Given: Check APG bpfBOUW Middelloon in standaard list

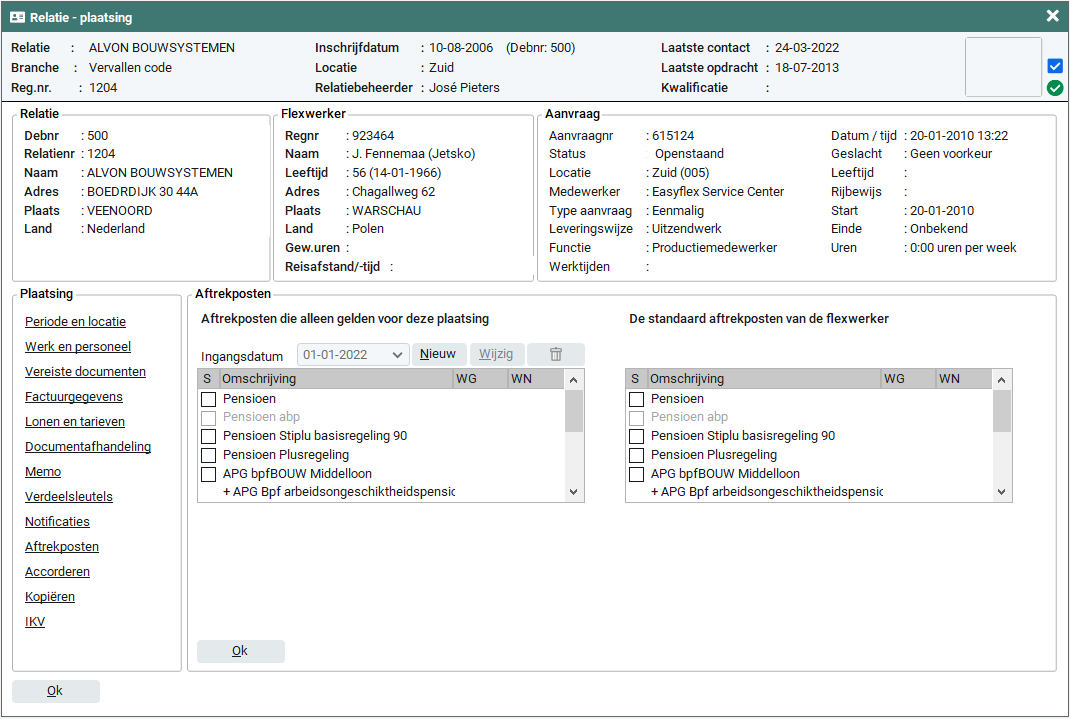Looking at the screenshot, I should (x=636, y=474).
